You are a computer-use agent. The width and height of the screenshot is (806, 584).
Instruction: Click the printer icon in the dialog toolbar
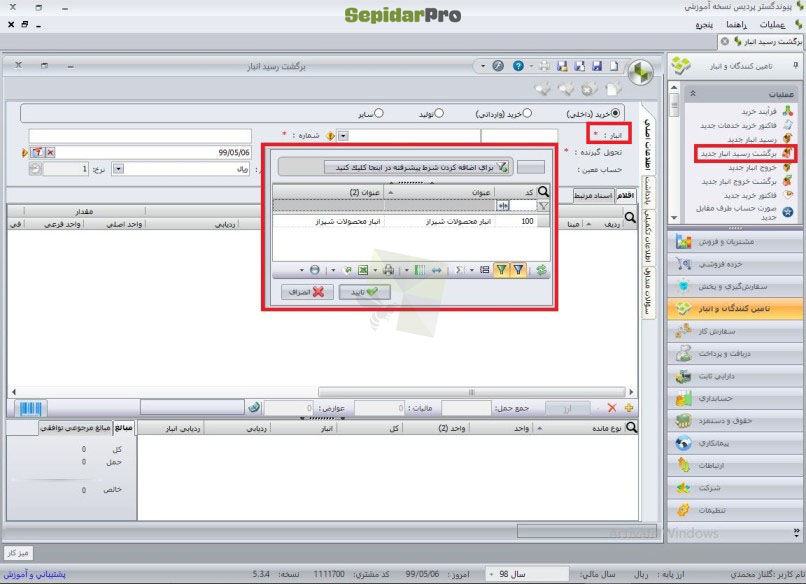click(x=389, y=270)
